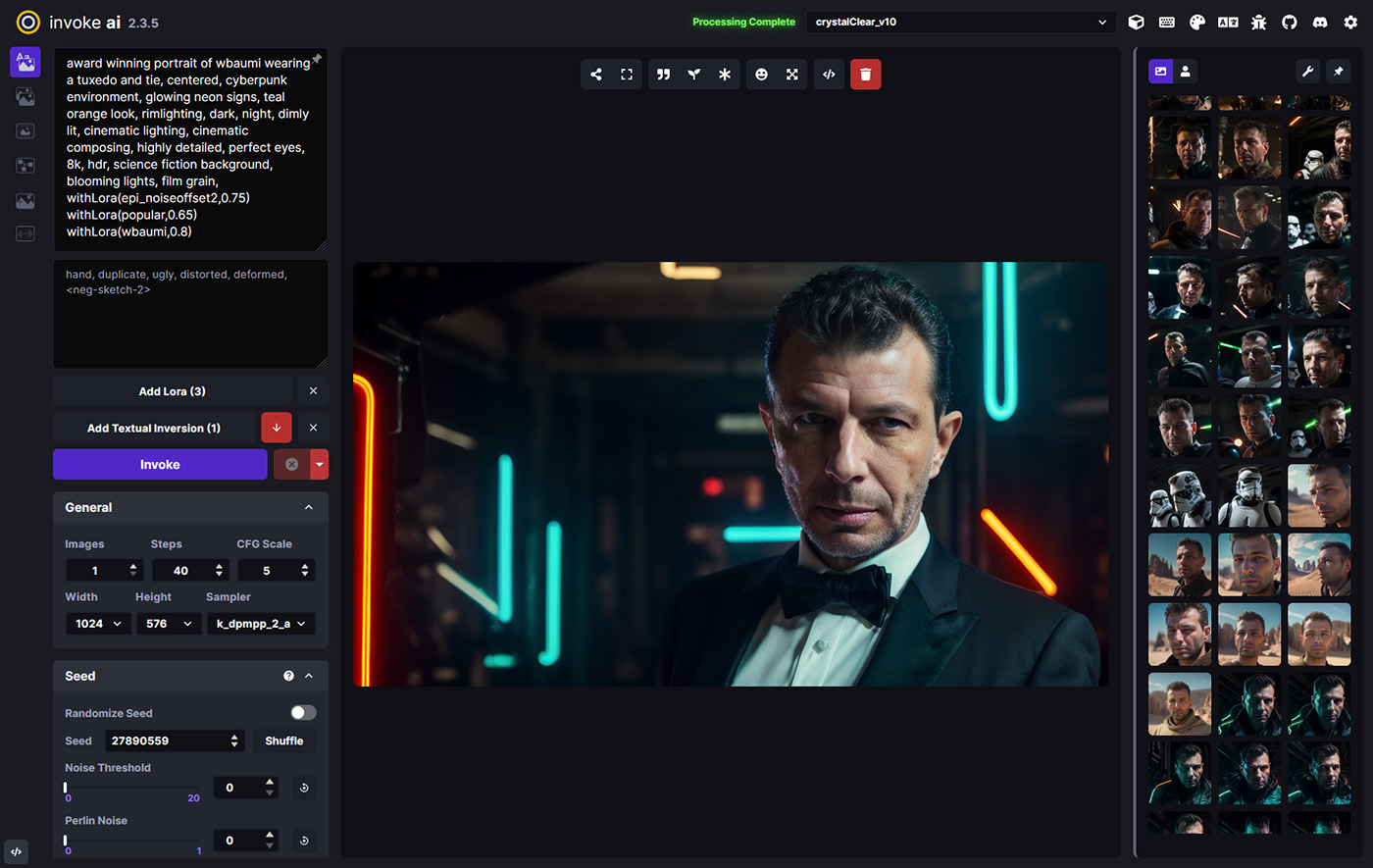Image resolution: width=1373 pixels, height=868 pixels.
Task: Open the theme palette icon
Action: click(x=1197, y=22)
